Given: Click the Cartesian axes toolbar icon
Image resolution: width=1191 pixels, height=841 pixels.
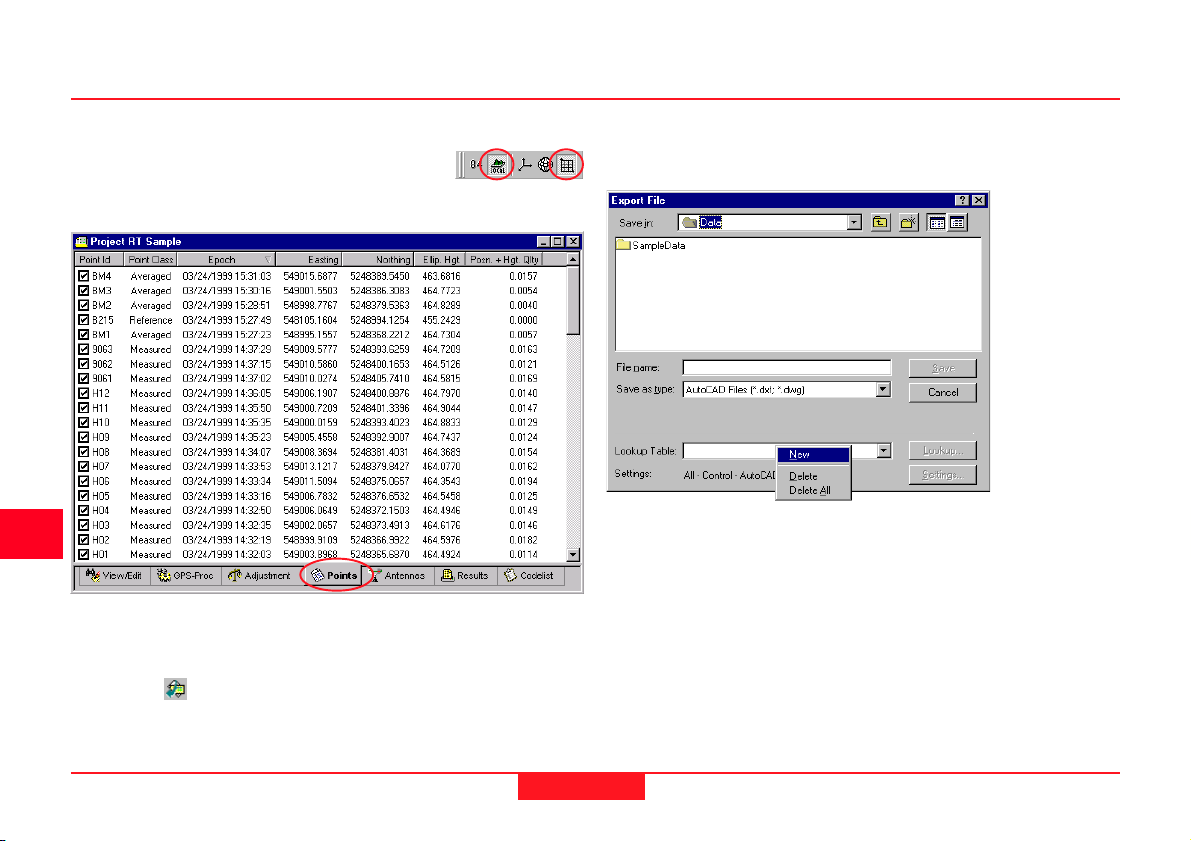Looking at the screenshot, I should pyautogui.click(x=526, y=164).
